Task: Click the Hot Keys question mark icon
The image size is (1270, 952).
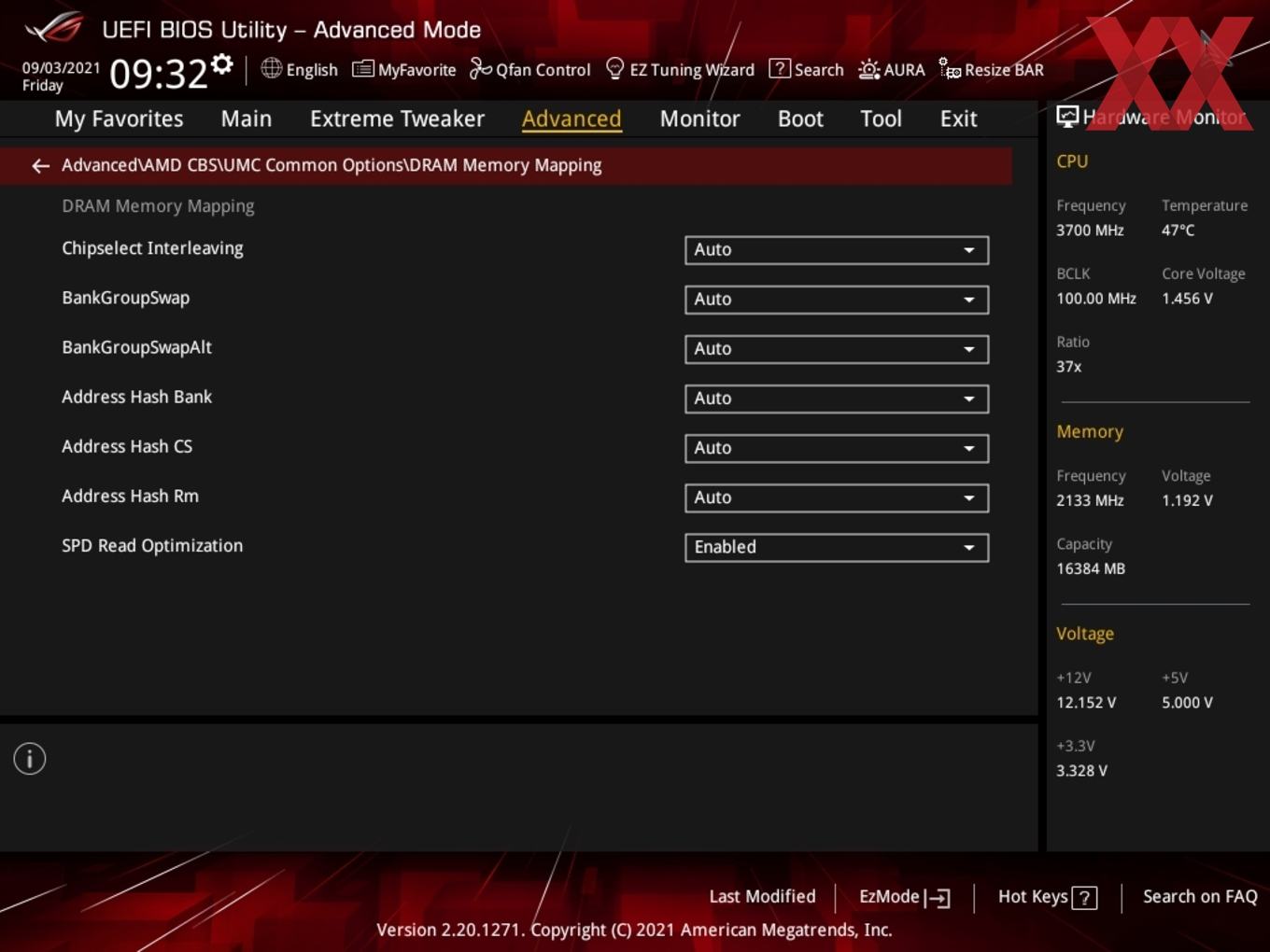Action: point(1084,898)
